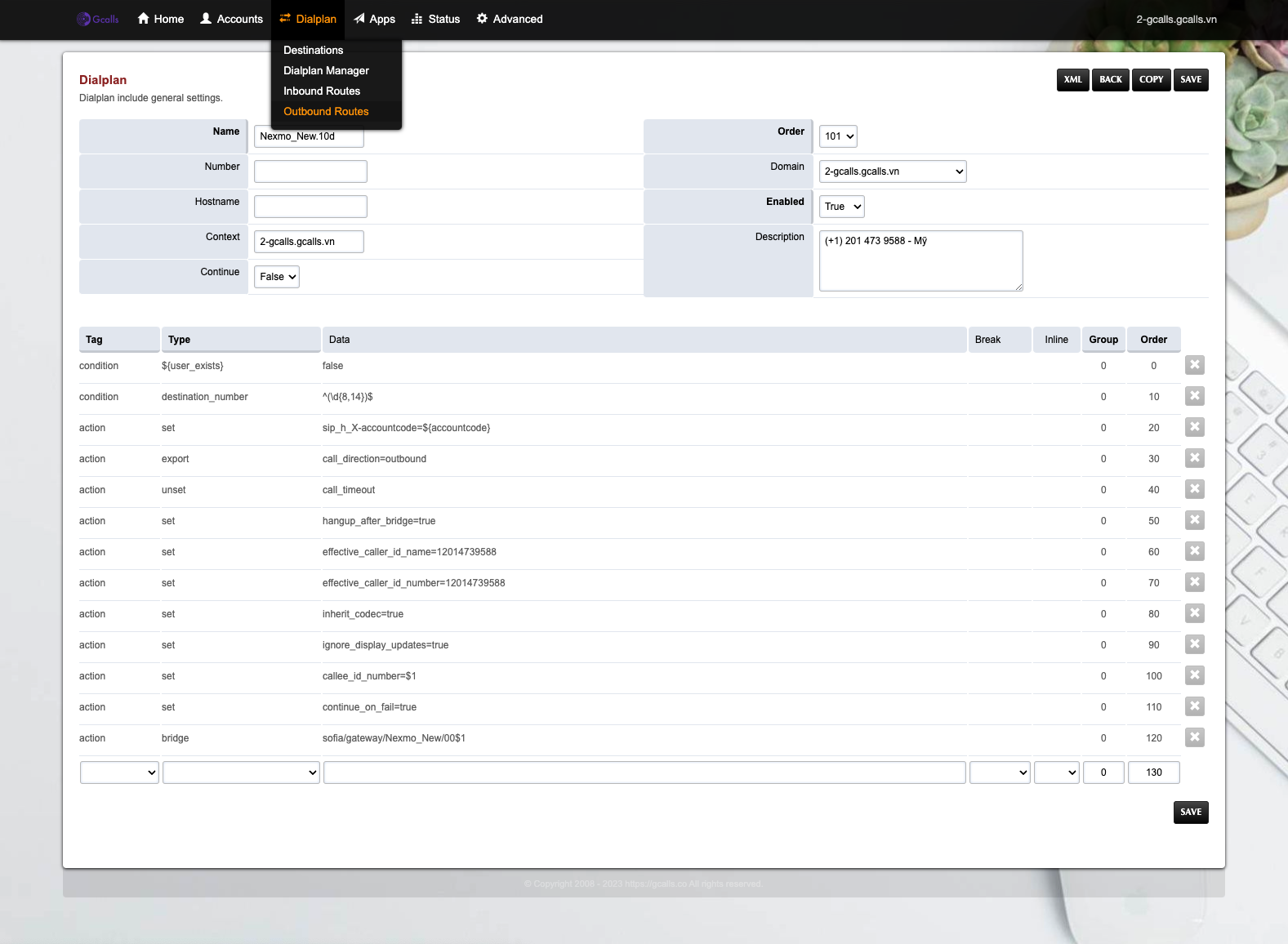Expand the Order 101 dropdown
The image size is (1288, 944).
coord(838,136)
